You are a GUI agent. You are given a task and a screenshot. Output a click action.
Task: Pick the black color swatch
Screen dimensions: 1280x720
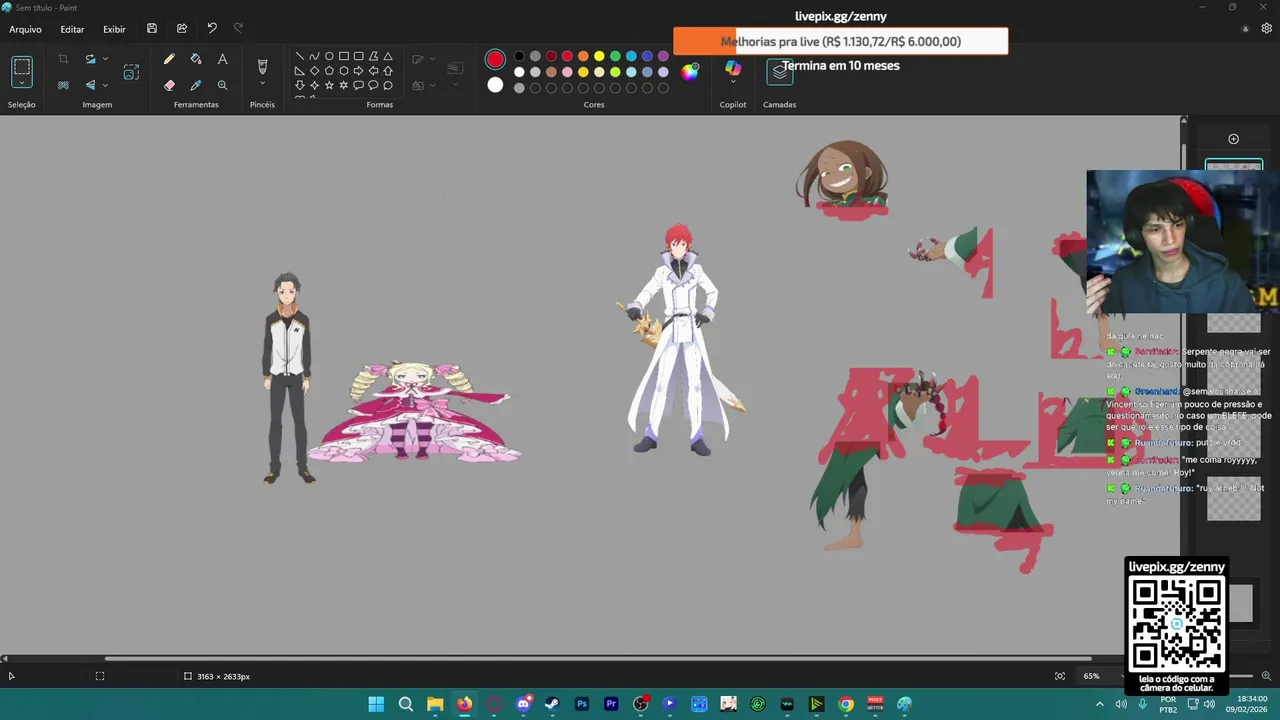pos(519,56)
